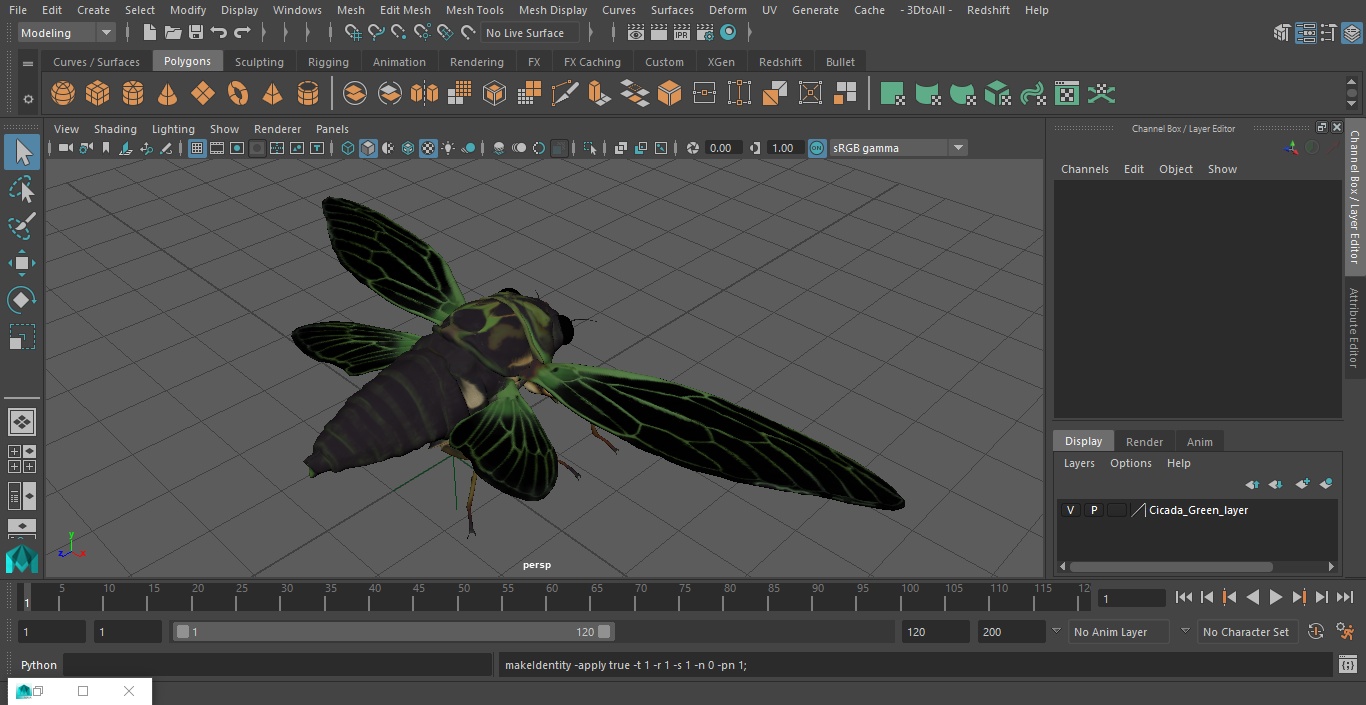Viewport: 1366px width, 705px height.
Task: Click the Open Scene folder icon
Action: [x=173, y=33]
